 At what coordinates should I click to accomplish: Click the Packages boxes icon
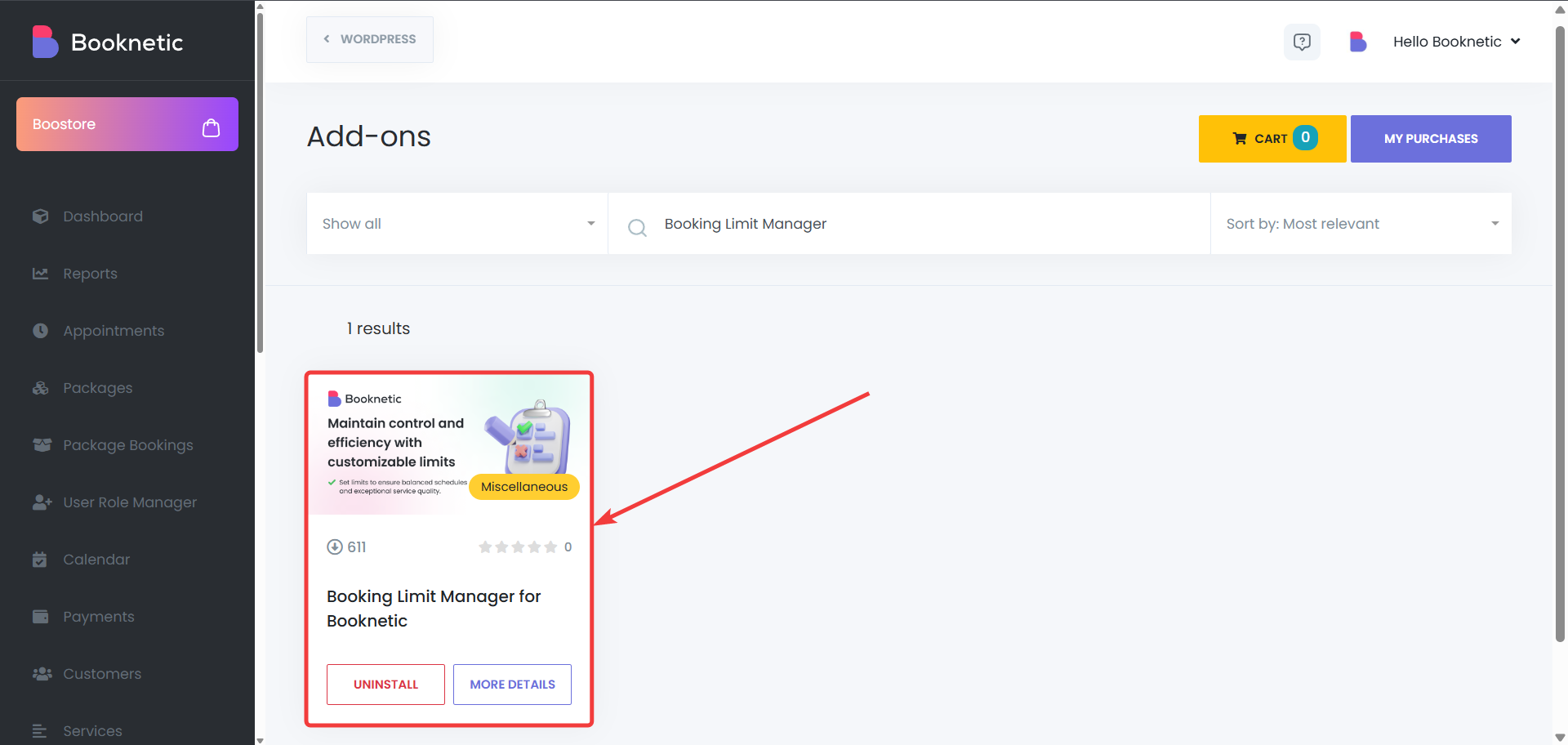coord(41,388)
